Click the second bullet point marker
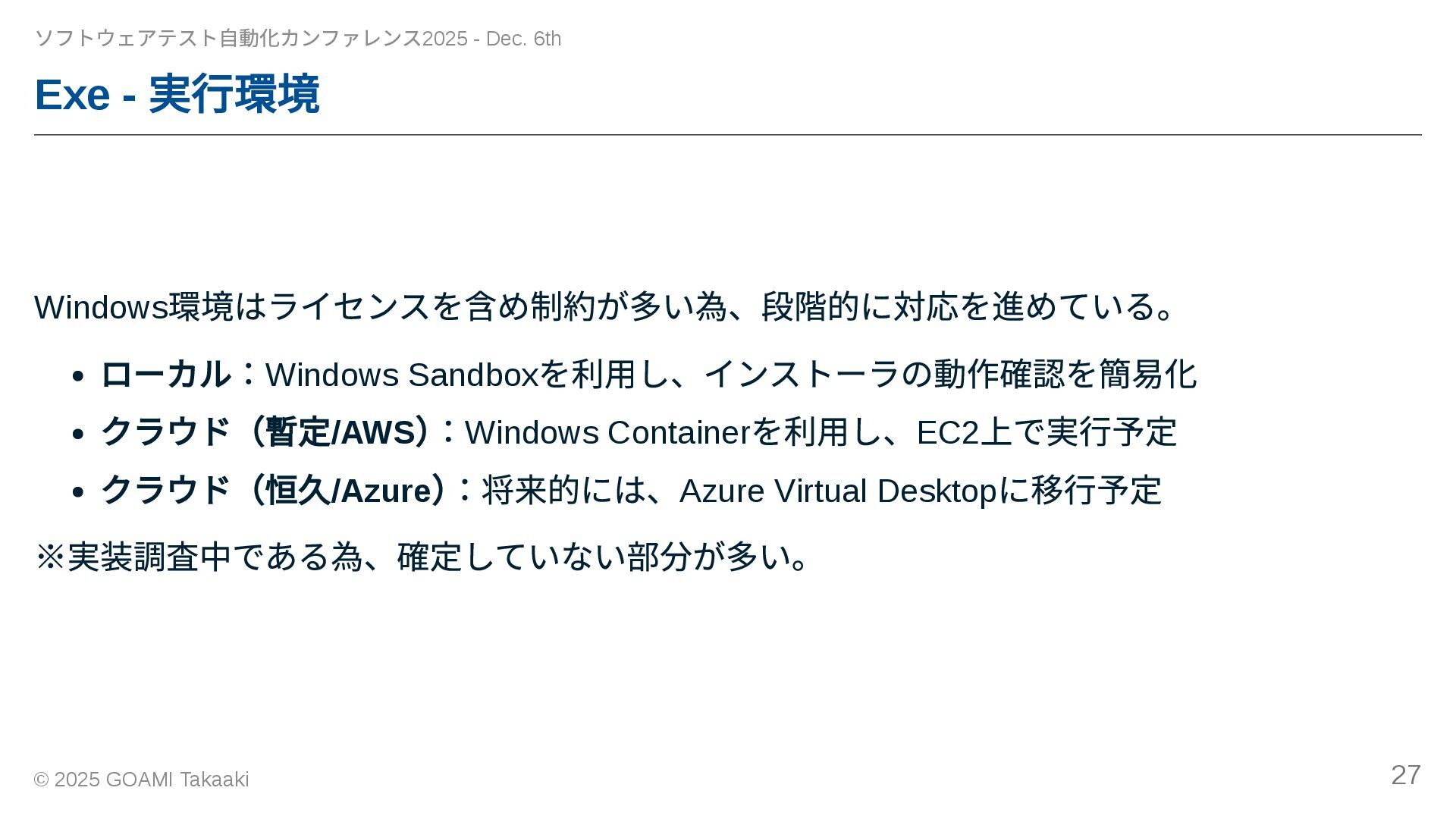Image resolution: width=1456 pixels, height=819 pixels. (77, 434)
